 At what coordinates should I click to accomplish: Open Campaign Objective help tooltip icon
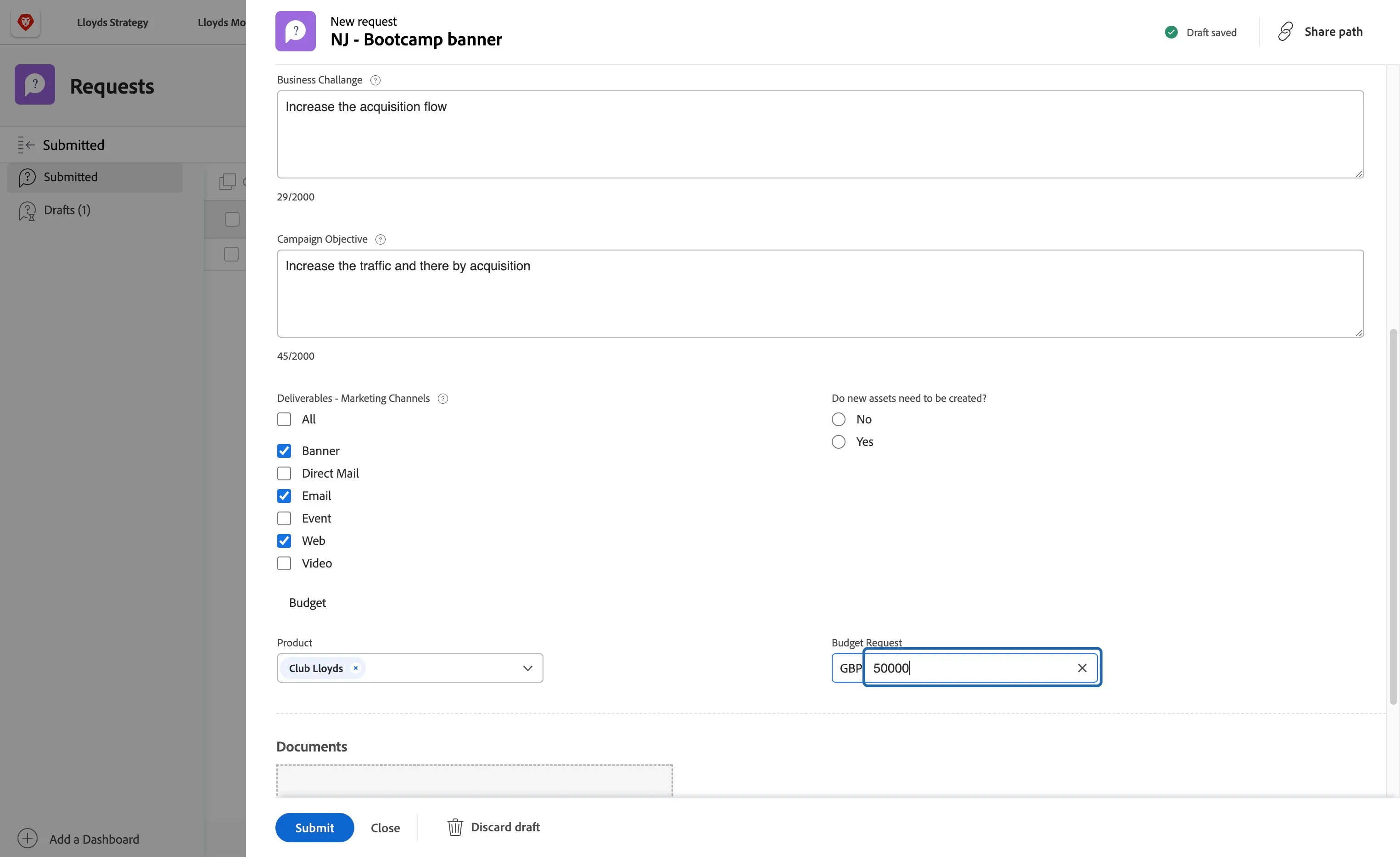click(381, 239)
